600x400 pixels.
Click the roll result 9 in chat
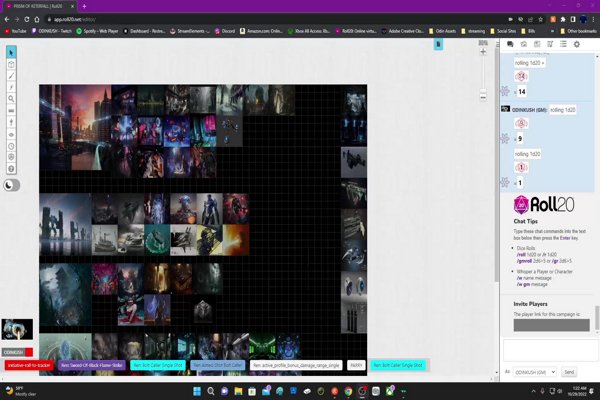pos(520,139)
